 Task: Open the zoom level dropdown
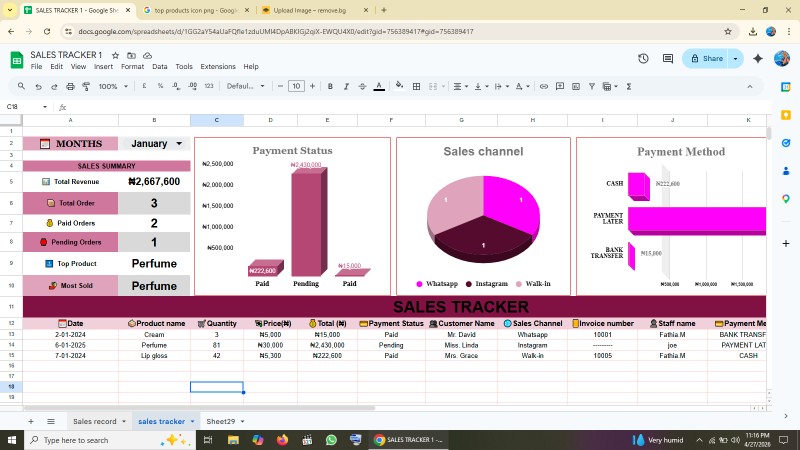point(113,87)
